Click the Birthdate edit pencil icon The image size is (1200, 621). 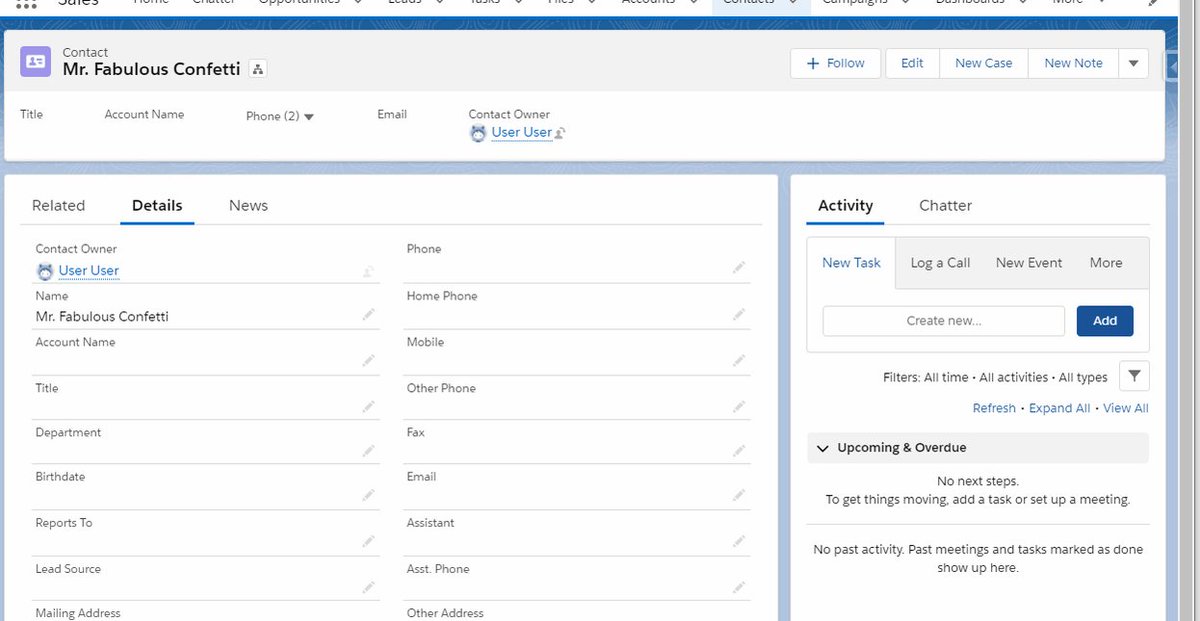click(x=369, y=495)
